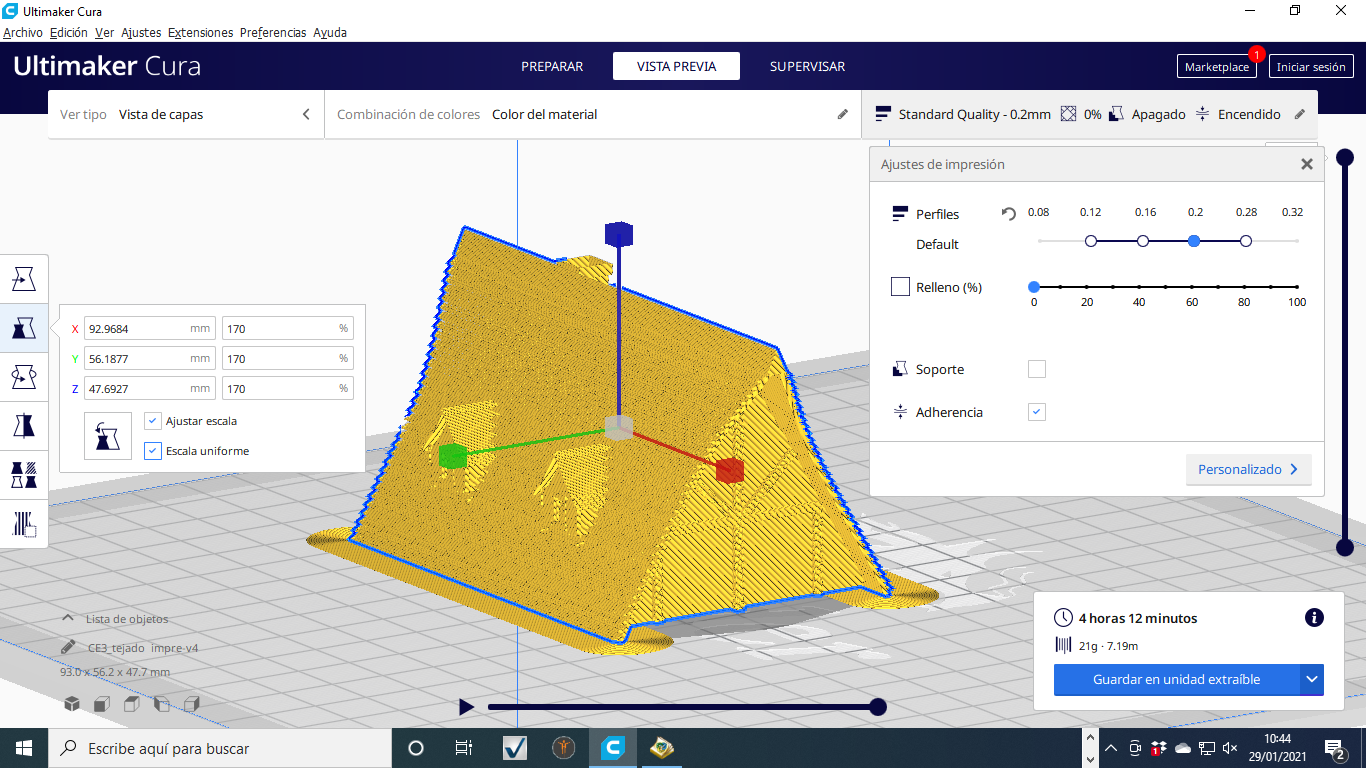1366x768 pixels.
Task: Disable the Adherencia checkbox
Action: 1037,412
